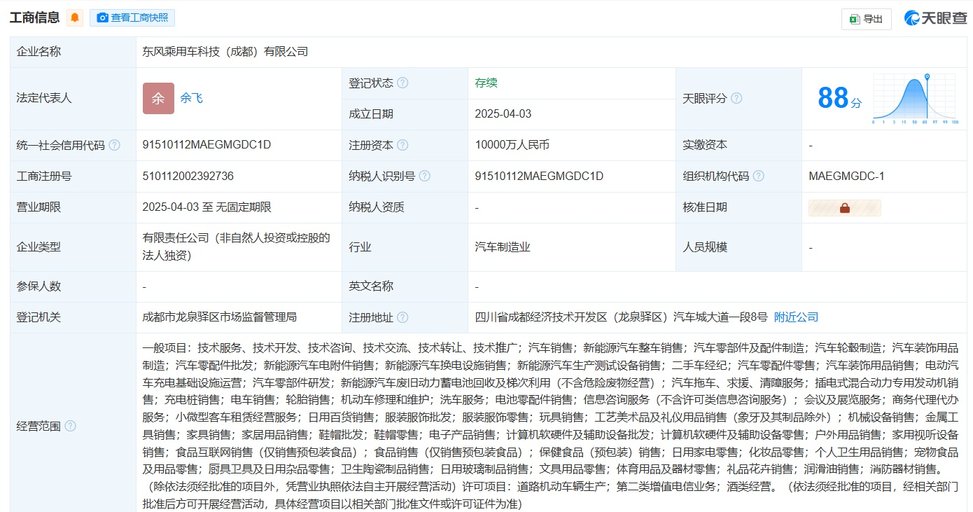Select 成都市龙泉驿区市场监督管理局 registration authority
This screenshot has height=512, width=973.
point(220,317)
